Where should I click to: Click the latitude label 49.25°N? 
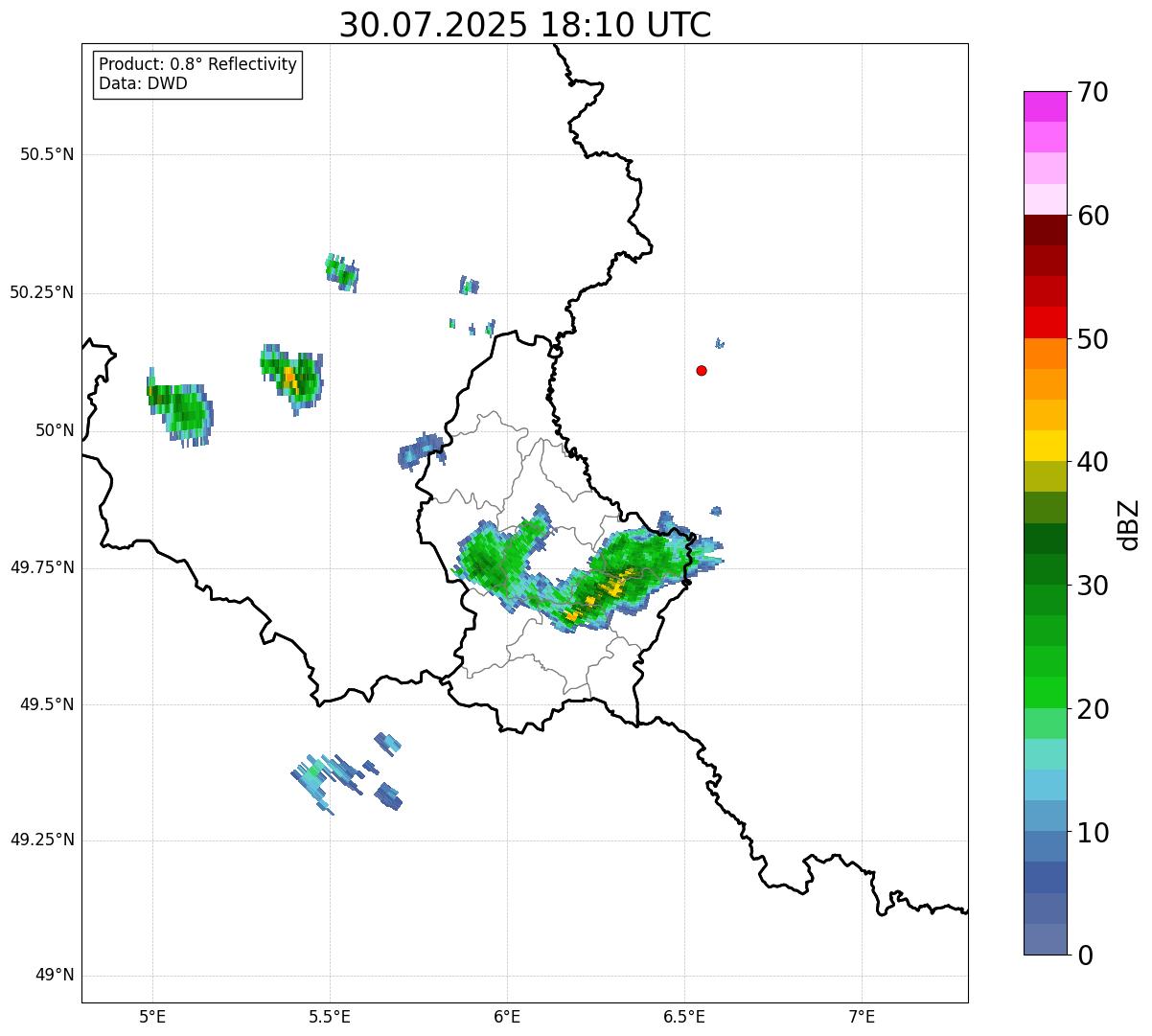coord(41,840)
